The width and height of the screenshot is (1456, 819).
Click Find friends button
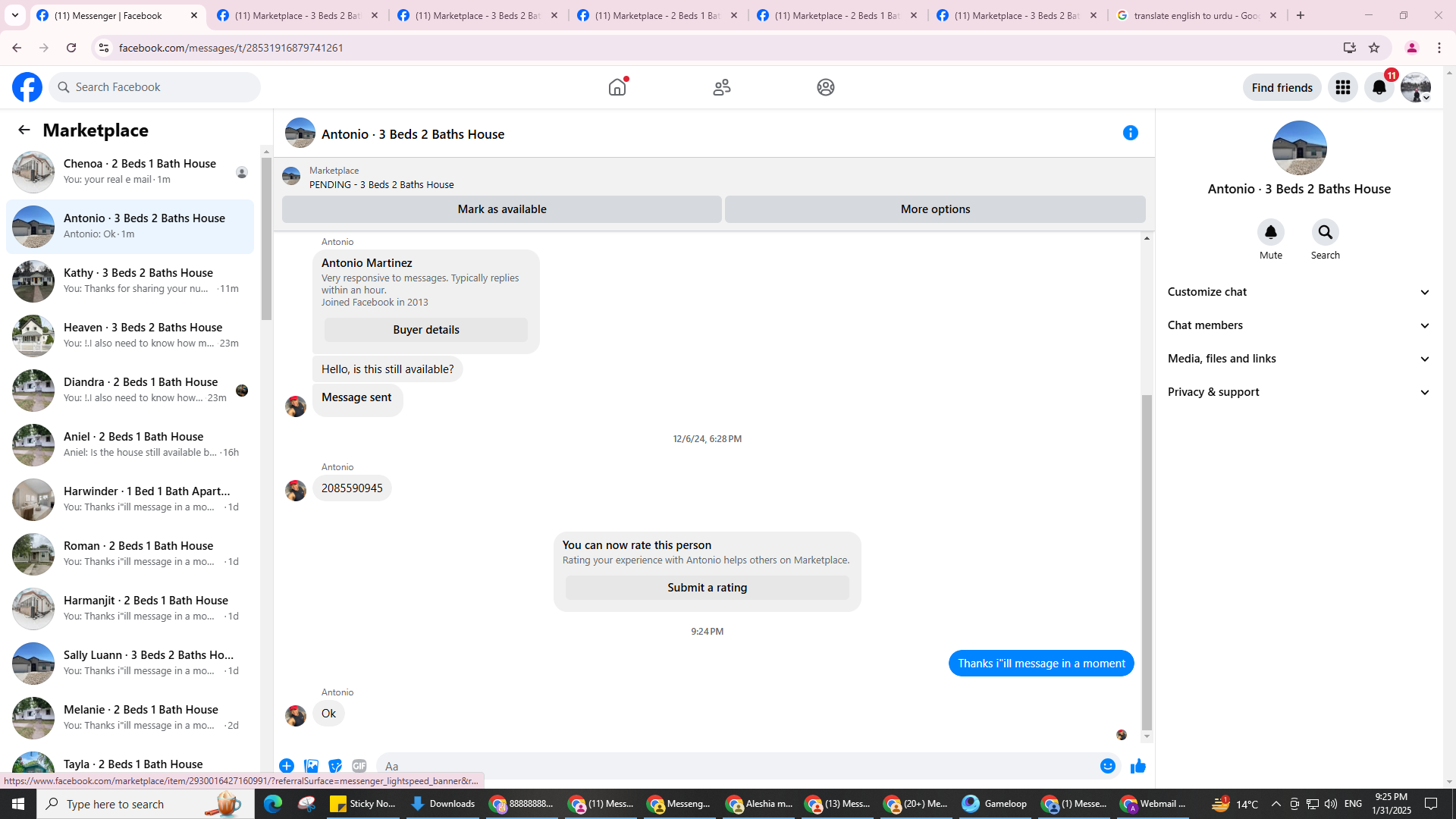(x=1282, y=87)
